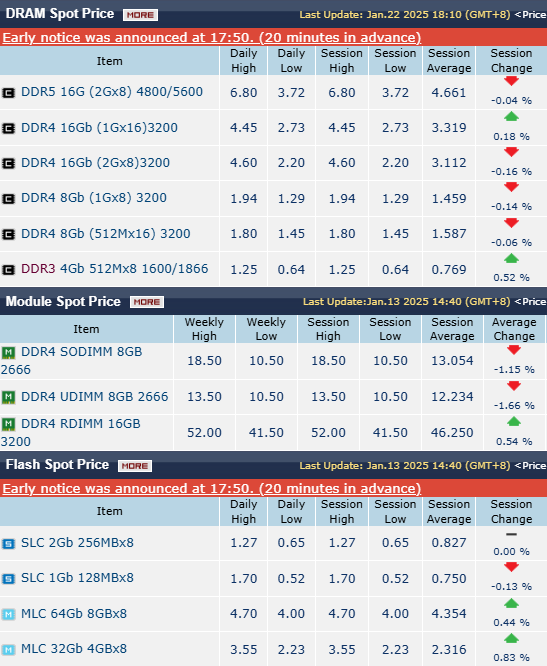
Task: Click the blue S icon beside SLC 1Gb 128MBx8
Action: (8, 579)
